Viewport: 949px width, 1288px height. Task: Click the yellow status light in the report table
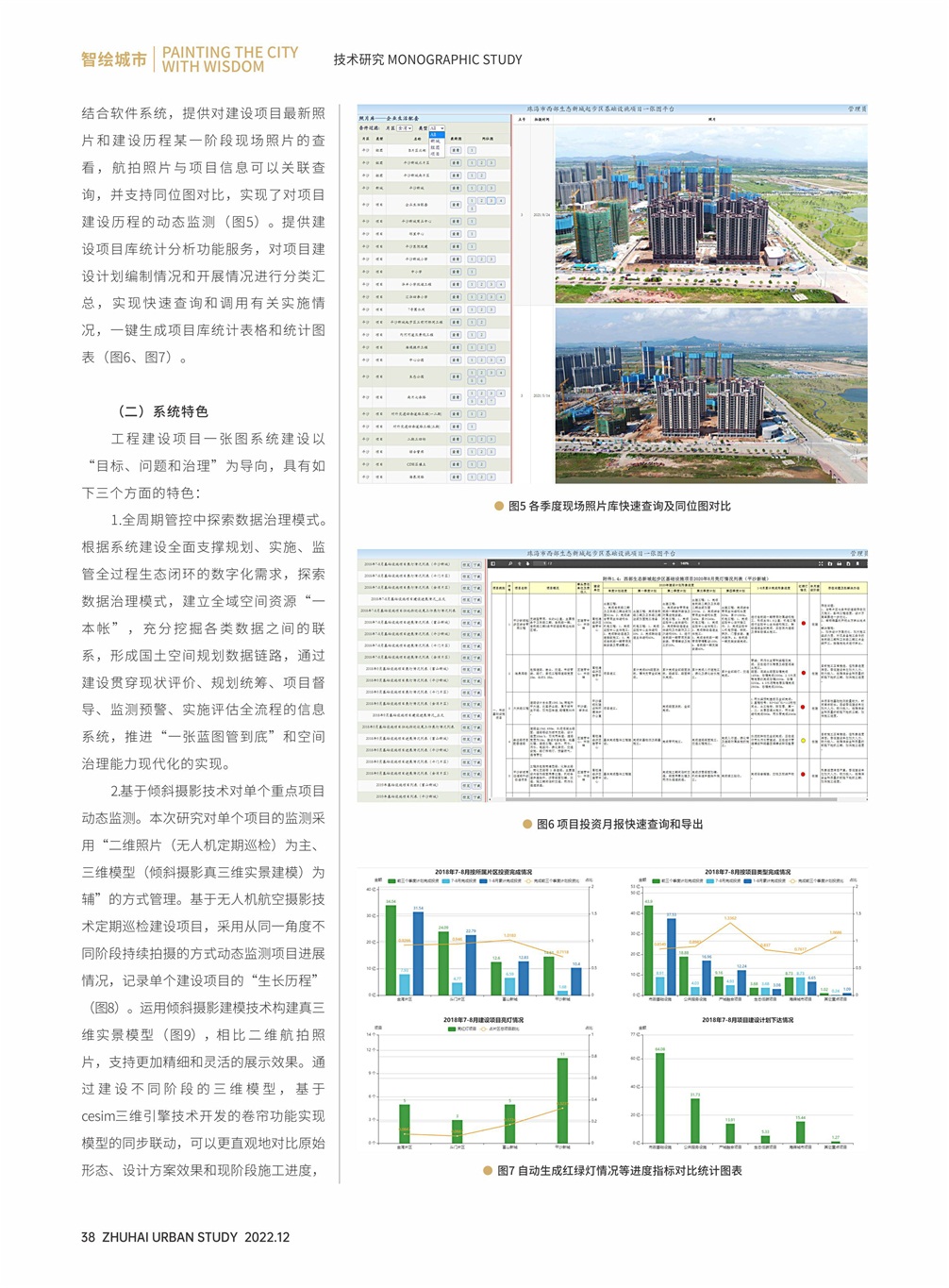[x=803, y=741]
